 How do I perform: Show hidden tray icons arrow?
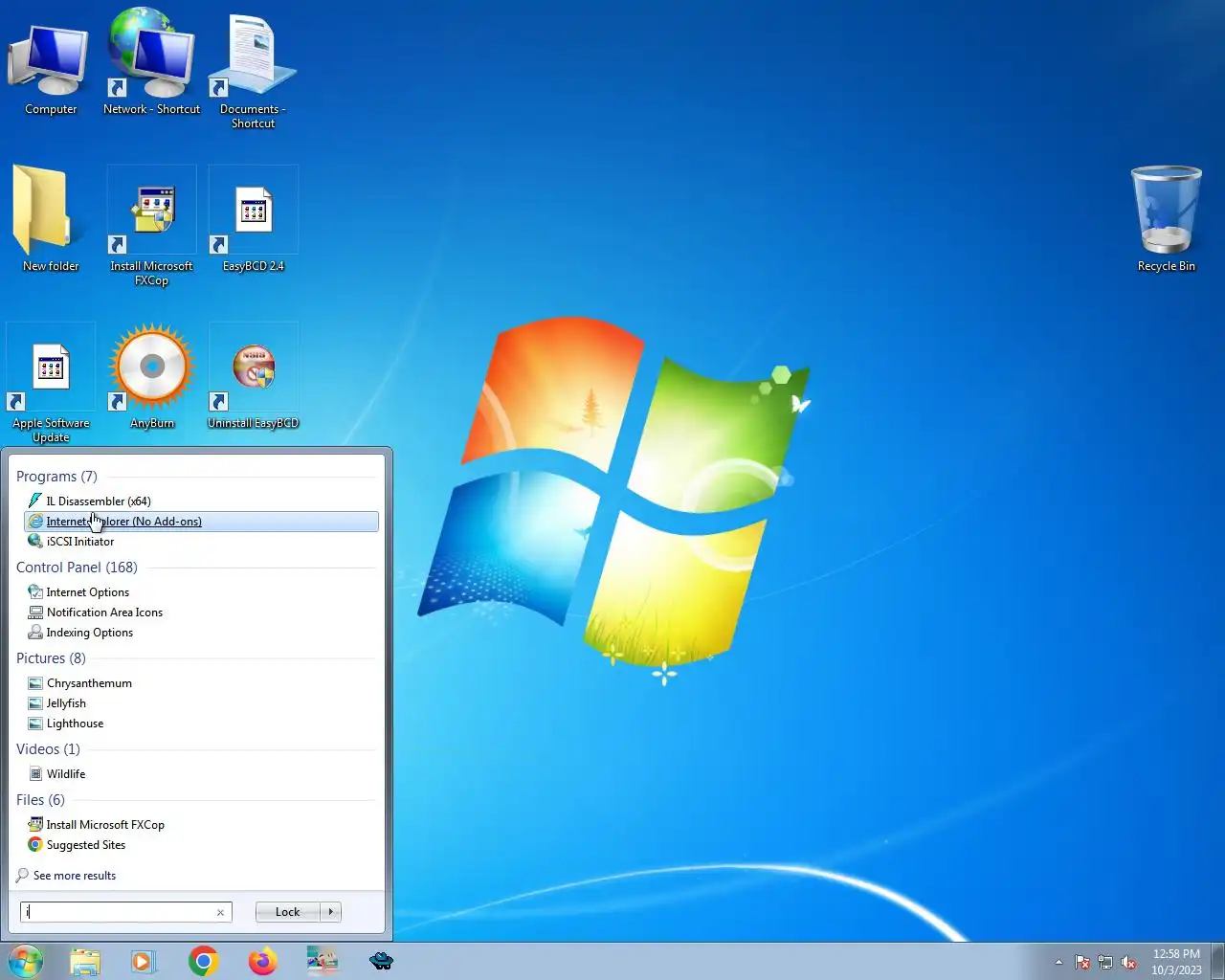coord(1058,962)
